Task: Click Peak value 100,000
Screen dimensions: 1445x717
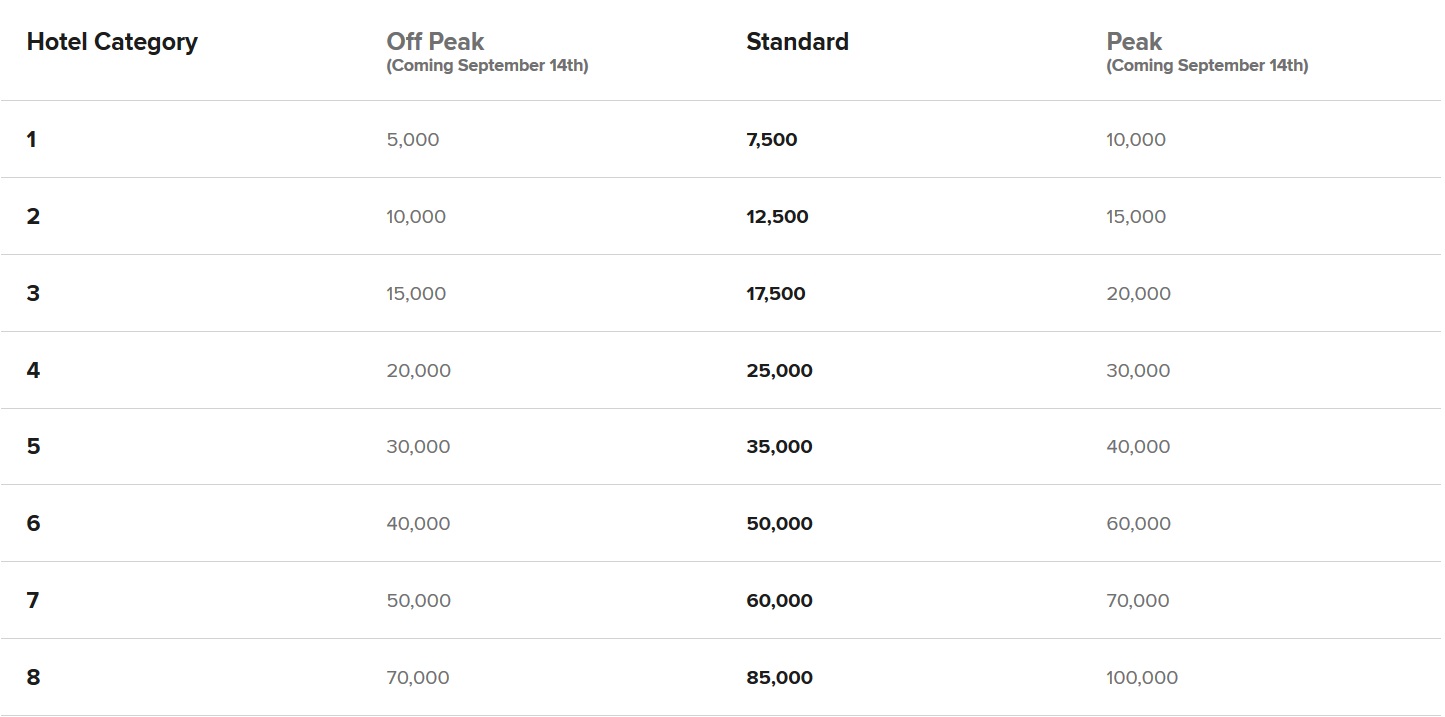Action: point(1142,678)
